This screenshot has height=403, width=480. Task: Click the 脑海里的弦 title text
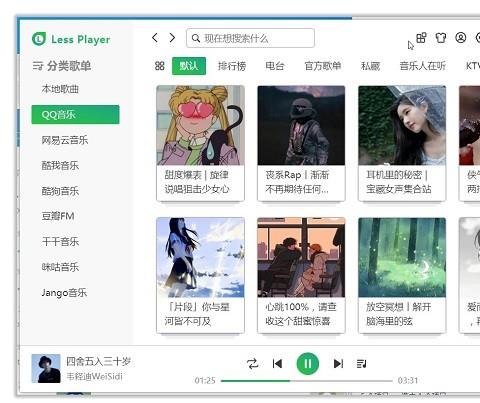click(389, 321)
